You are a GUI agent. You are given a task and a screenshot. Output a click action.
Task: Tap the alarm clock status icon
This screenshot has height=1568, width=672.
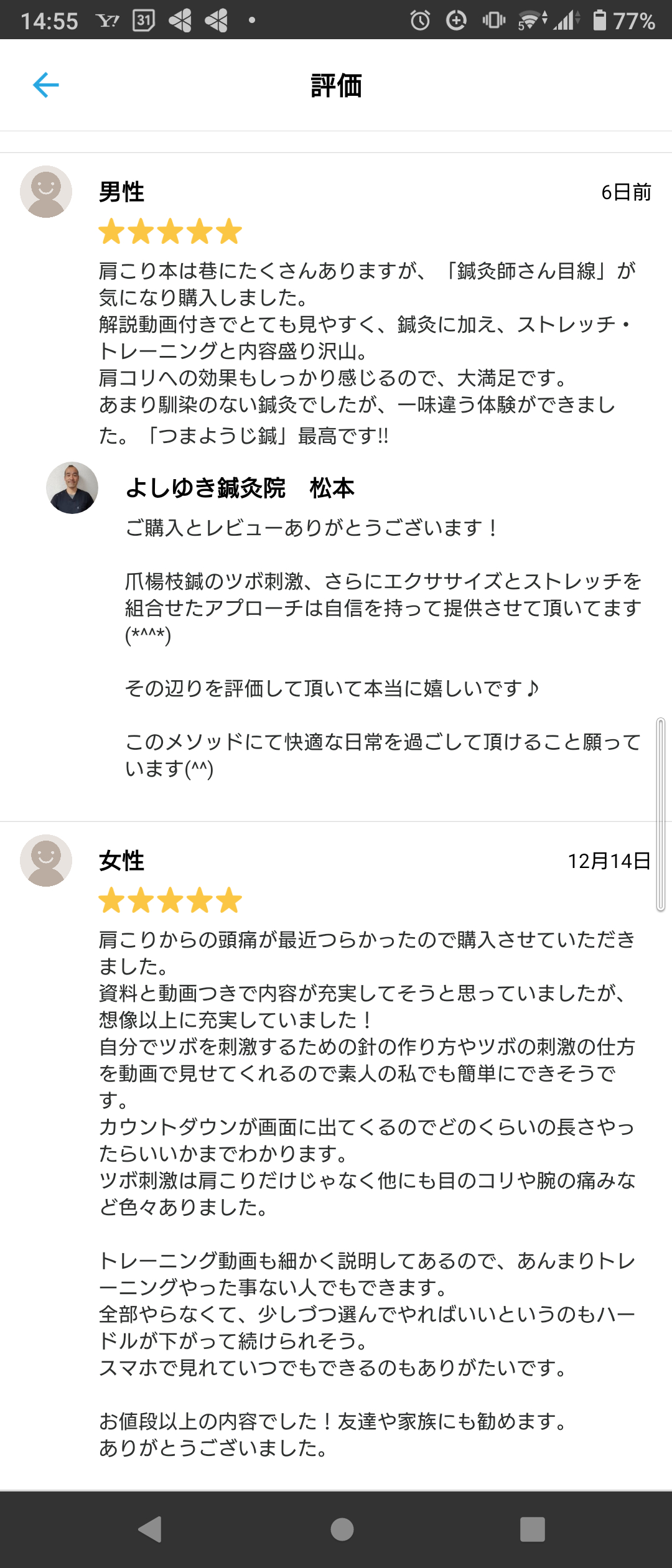coord(420,21)
